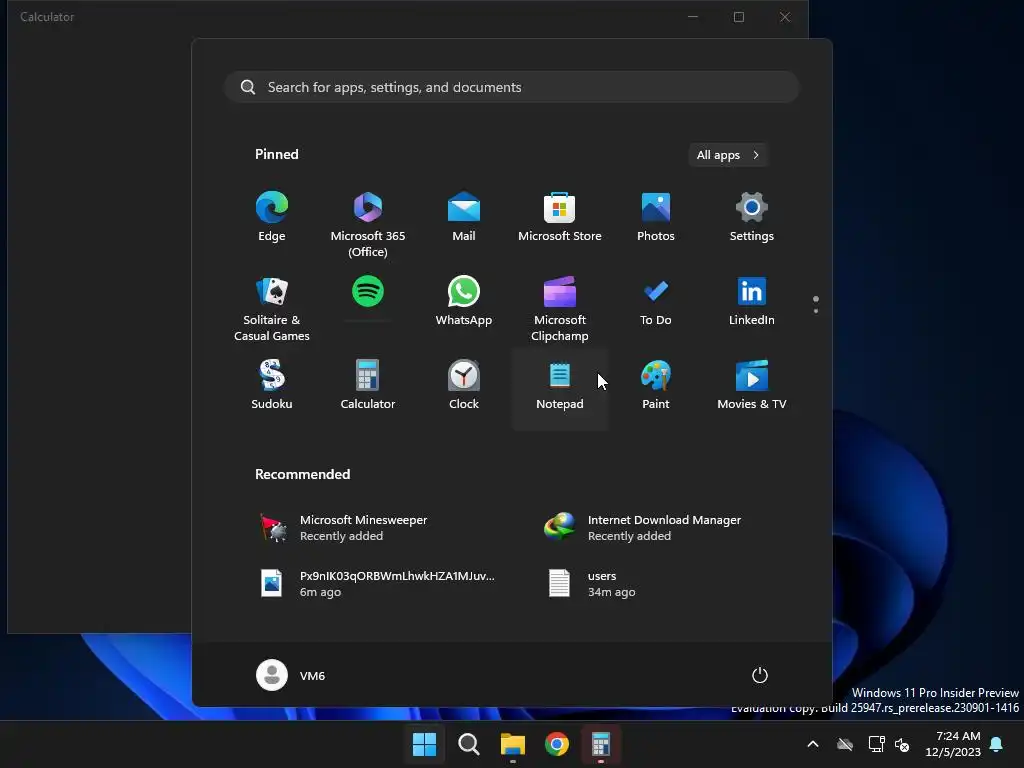1024x768 pixels.
Task: Open the To Do app
Action: point(656,302)
